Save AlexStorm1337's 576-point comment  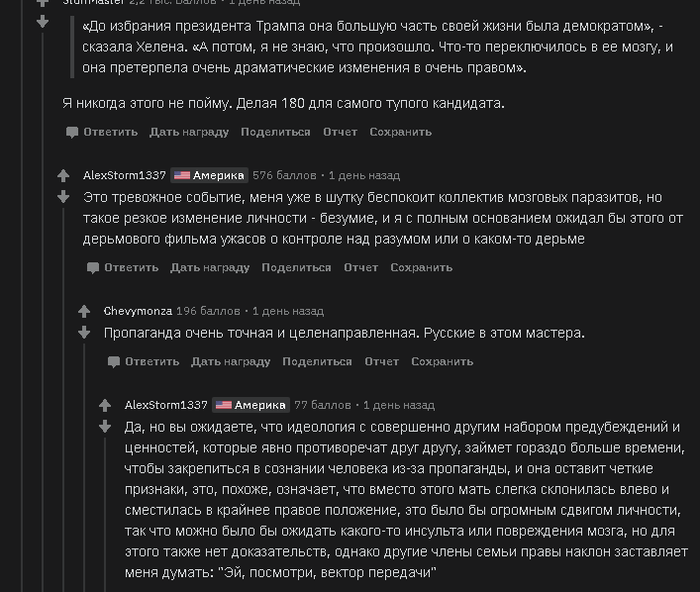pos(421,268)
